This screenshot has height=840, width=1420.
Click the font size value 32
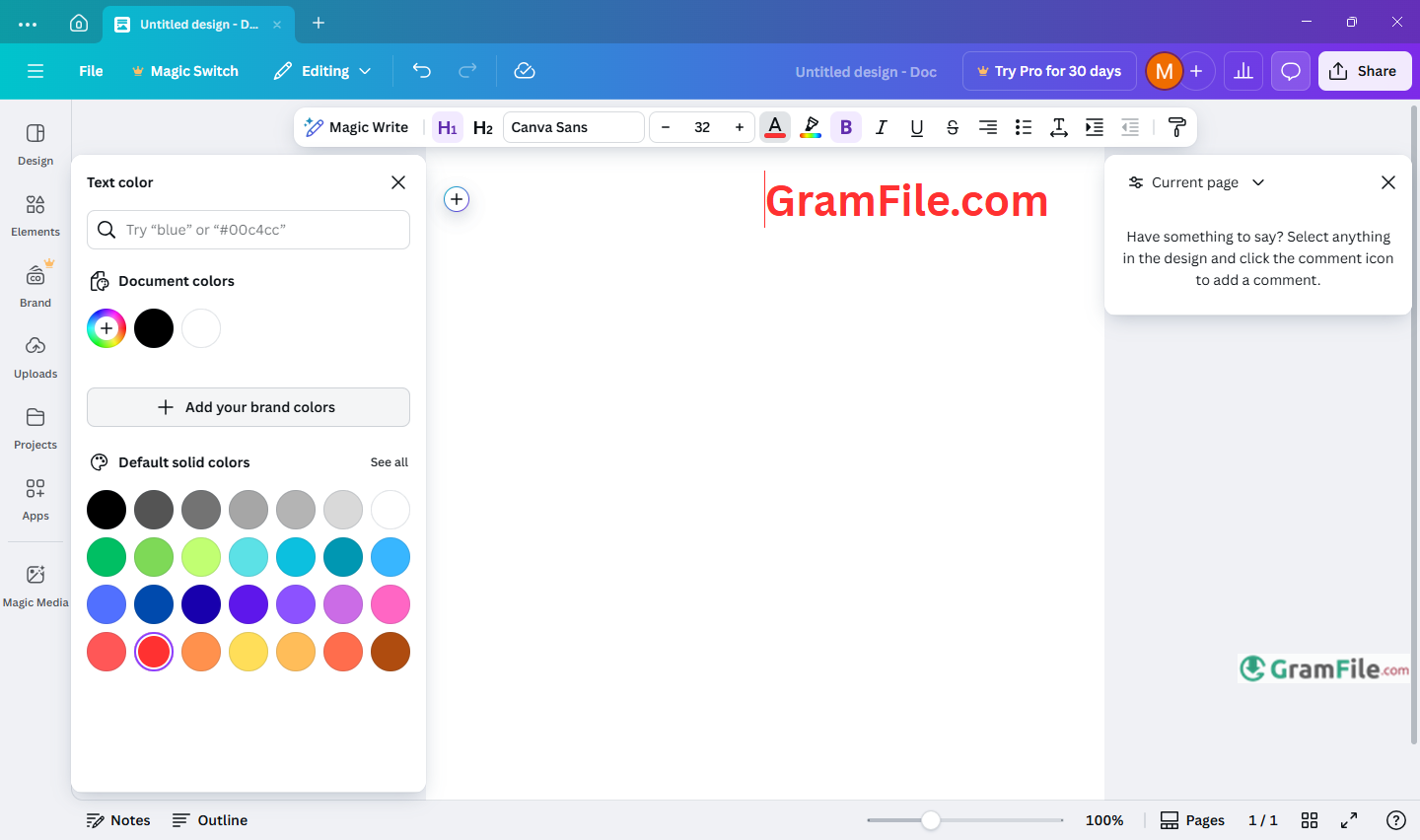[702, 127]
